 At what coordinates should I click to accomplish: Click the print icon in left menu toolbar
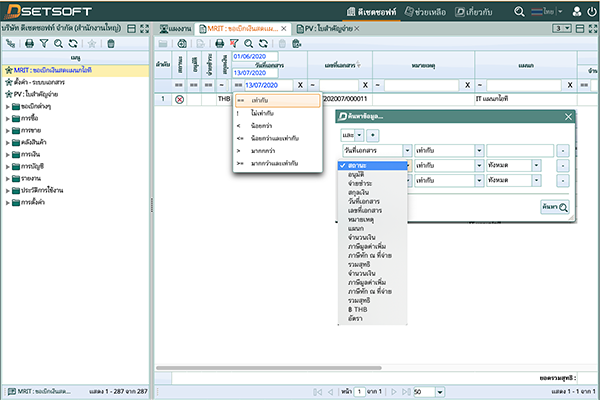pyautogui.click(x=29, y=44)
